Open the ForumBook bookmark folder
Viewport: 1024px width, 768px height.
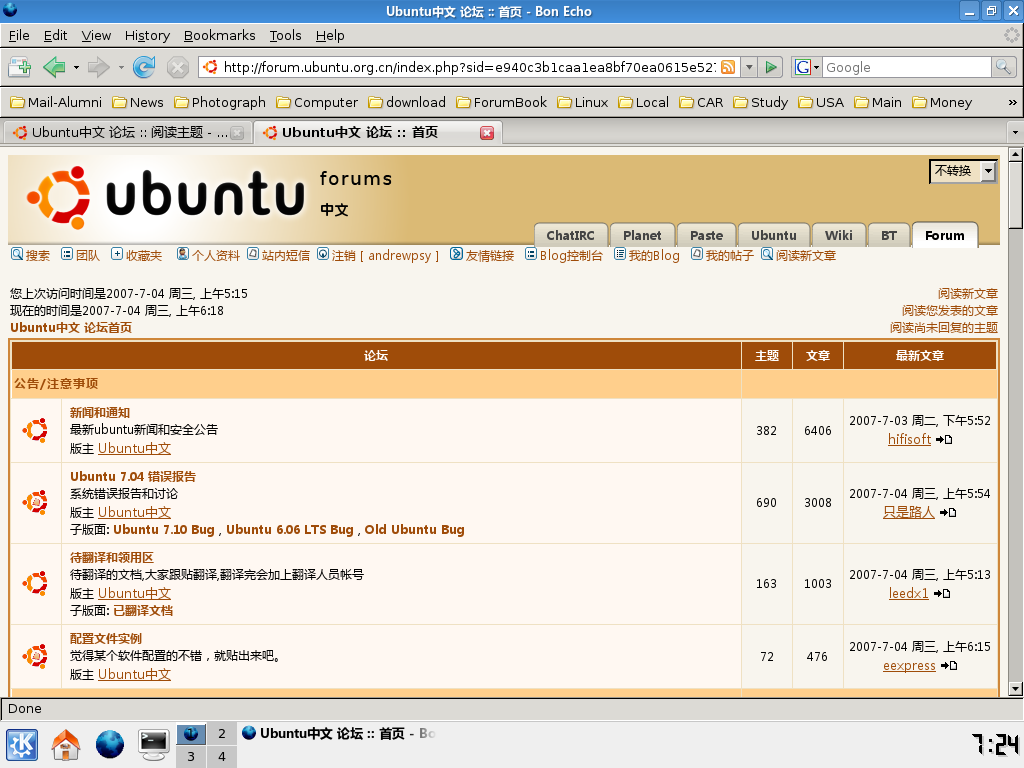(x=502, y=103)
